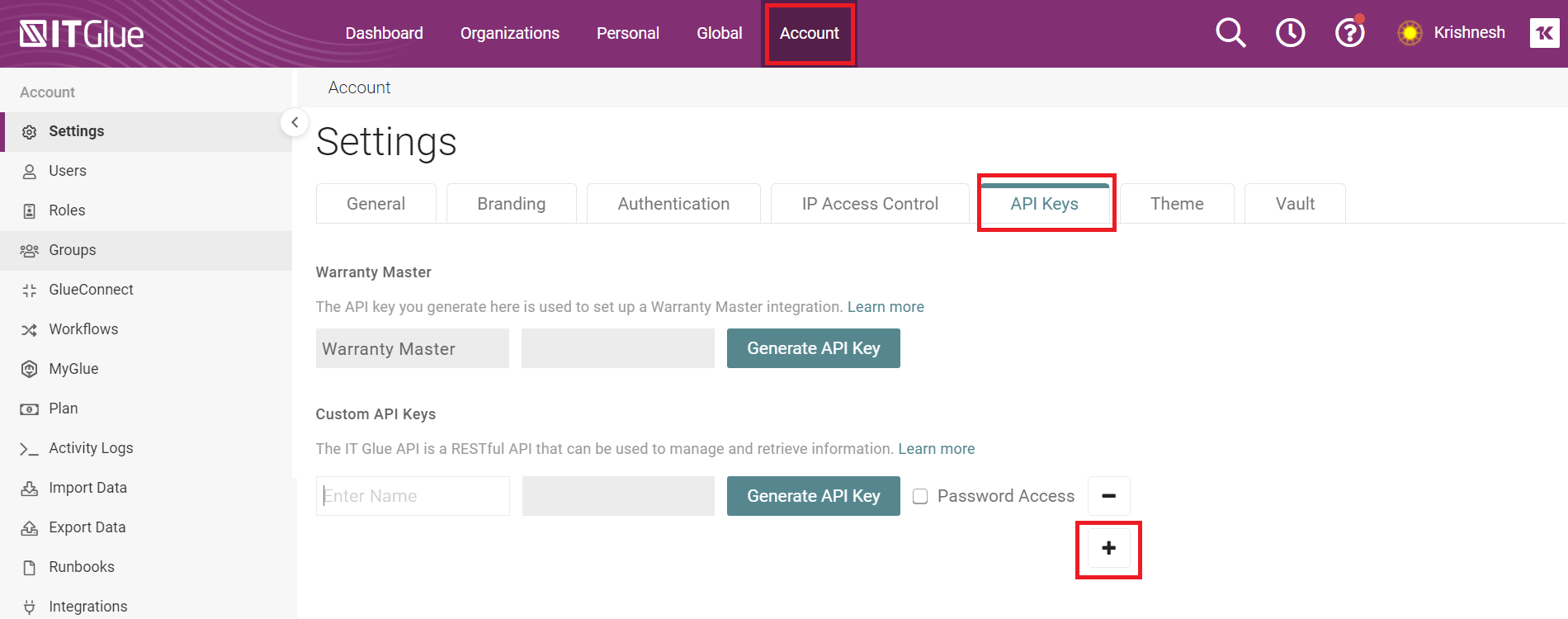Viewport: 1568px width, 619px height.
Task: Open Import Data in the sidebar
Action: pyautogui.click(x=146, y=489)
